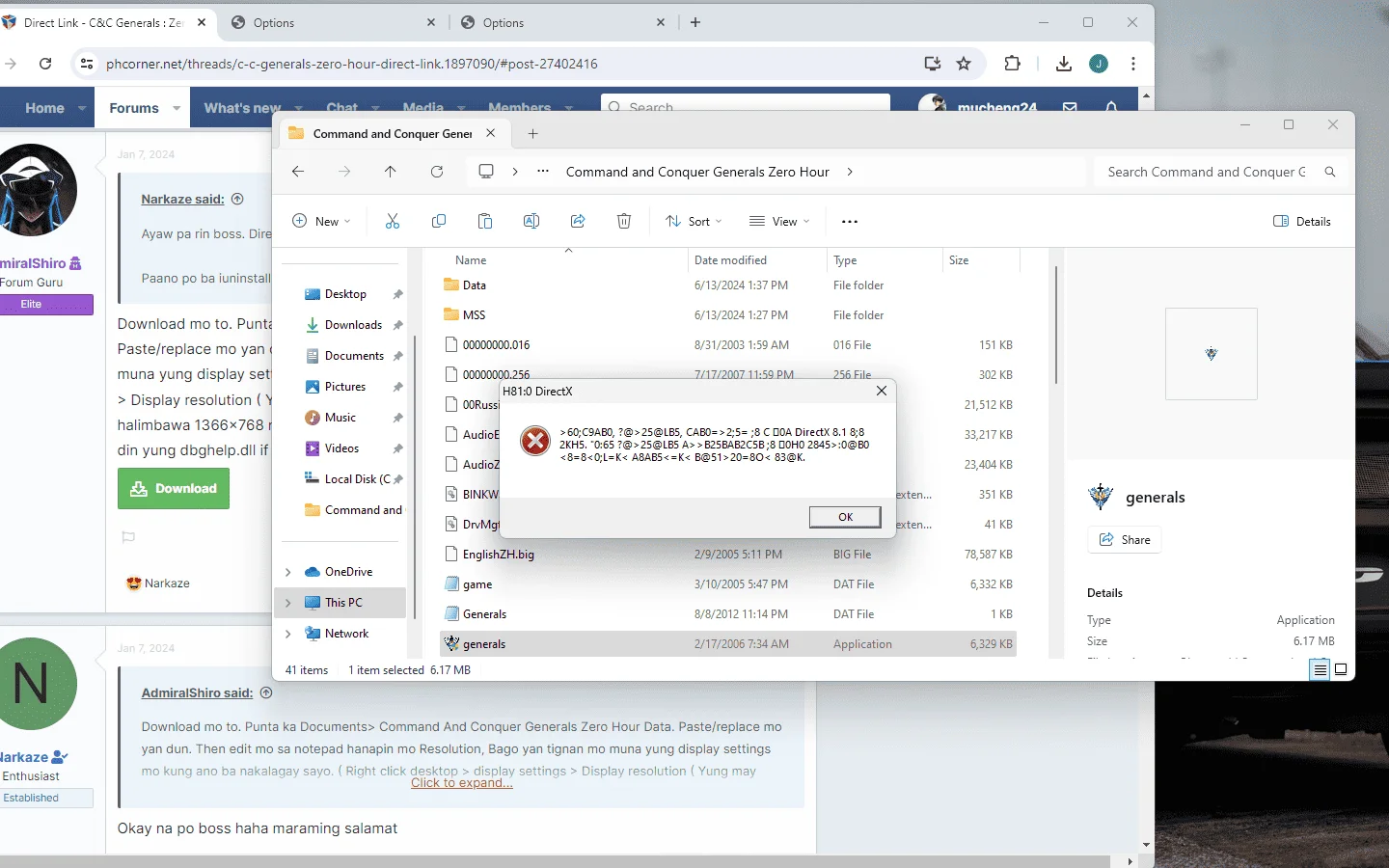Open the Sort dropdown in Explorer
Image resolution: width=1389 pixels, height=868 pixels.
(694, 222)
